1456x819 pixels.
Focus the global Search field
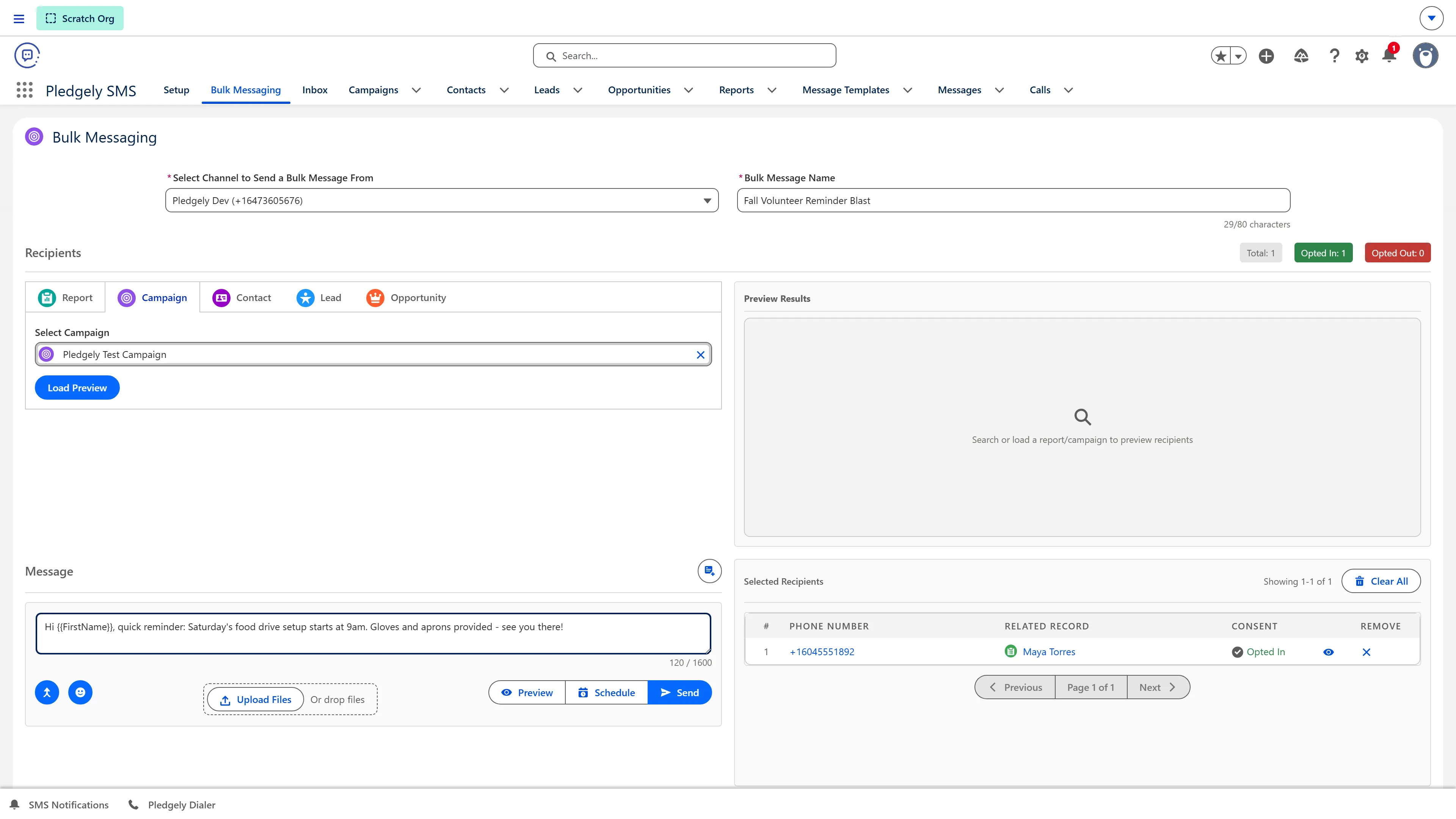coord(684,56)
